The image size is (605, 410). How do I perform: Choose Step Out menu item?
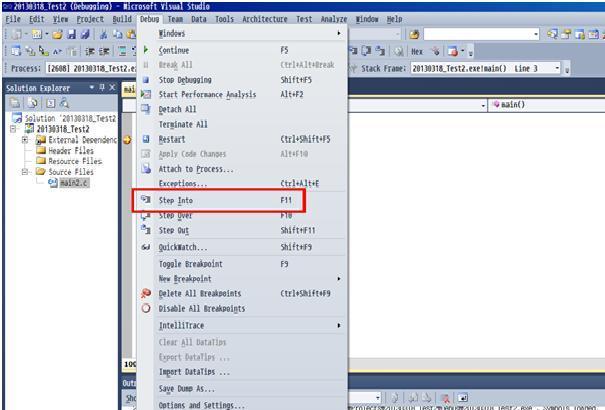243,230
